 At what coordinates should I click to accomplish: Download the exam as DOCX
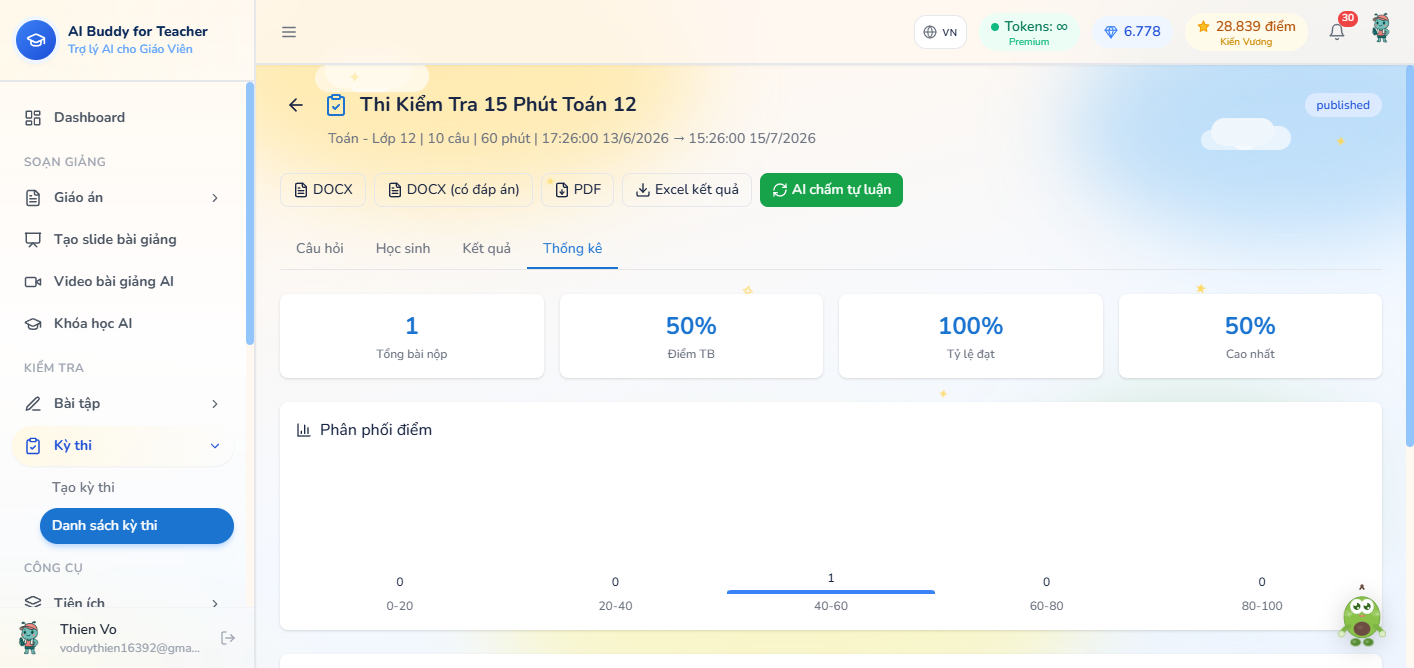pos(323,190)
